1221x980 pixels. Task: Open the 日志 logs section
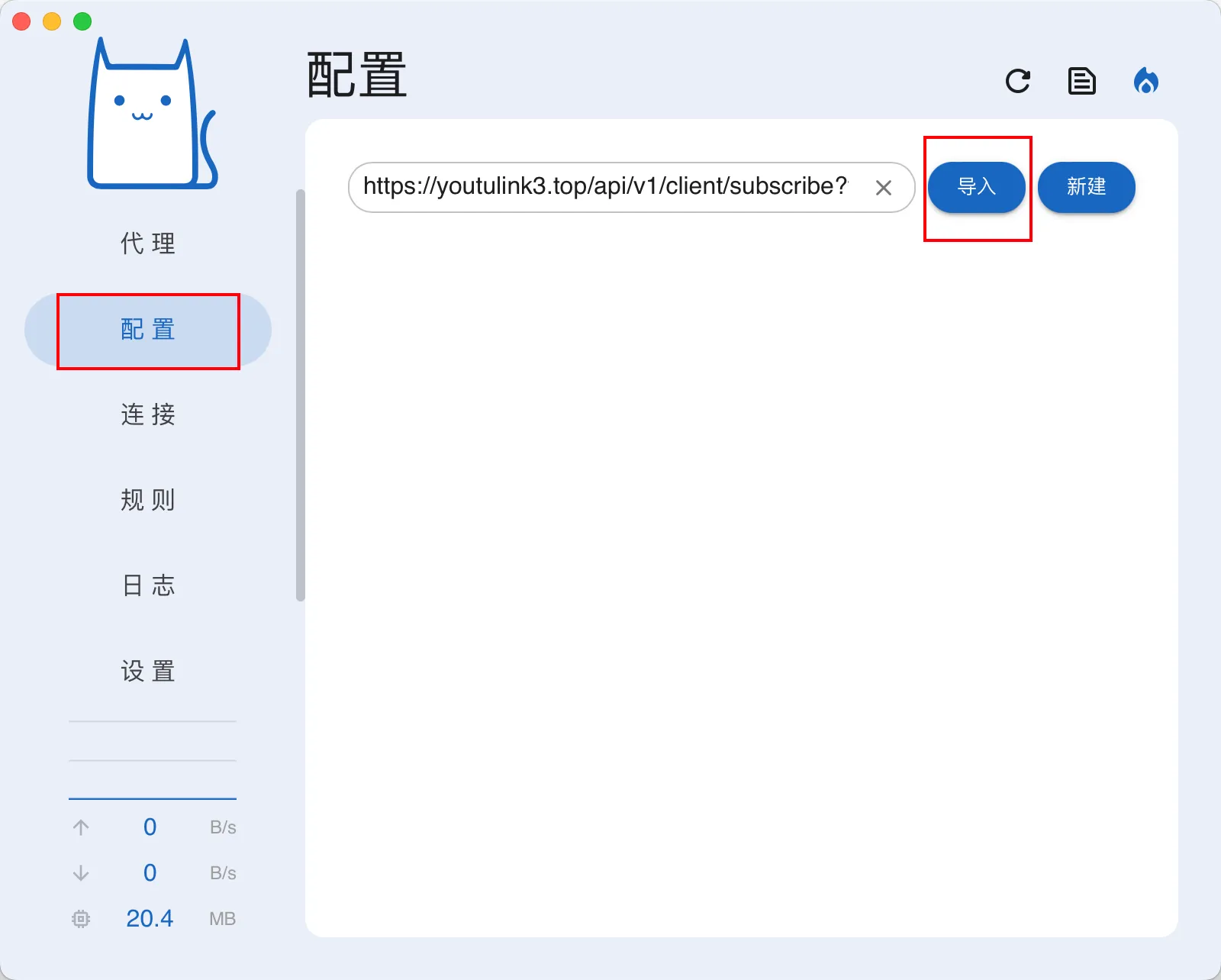(147, 585)
